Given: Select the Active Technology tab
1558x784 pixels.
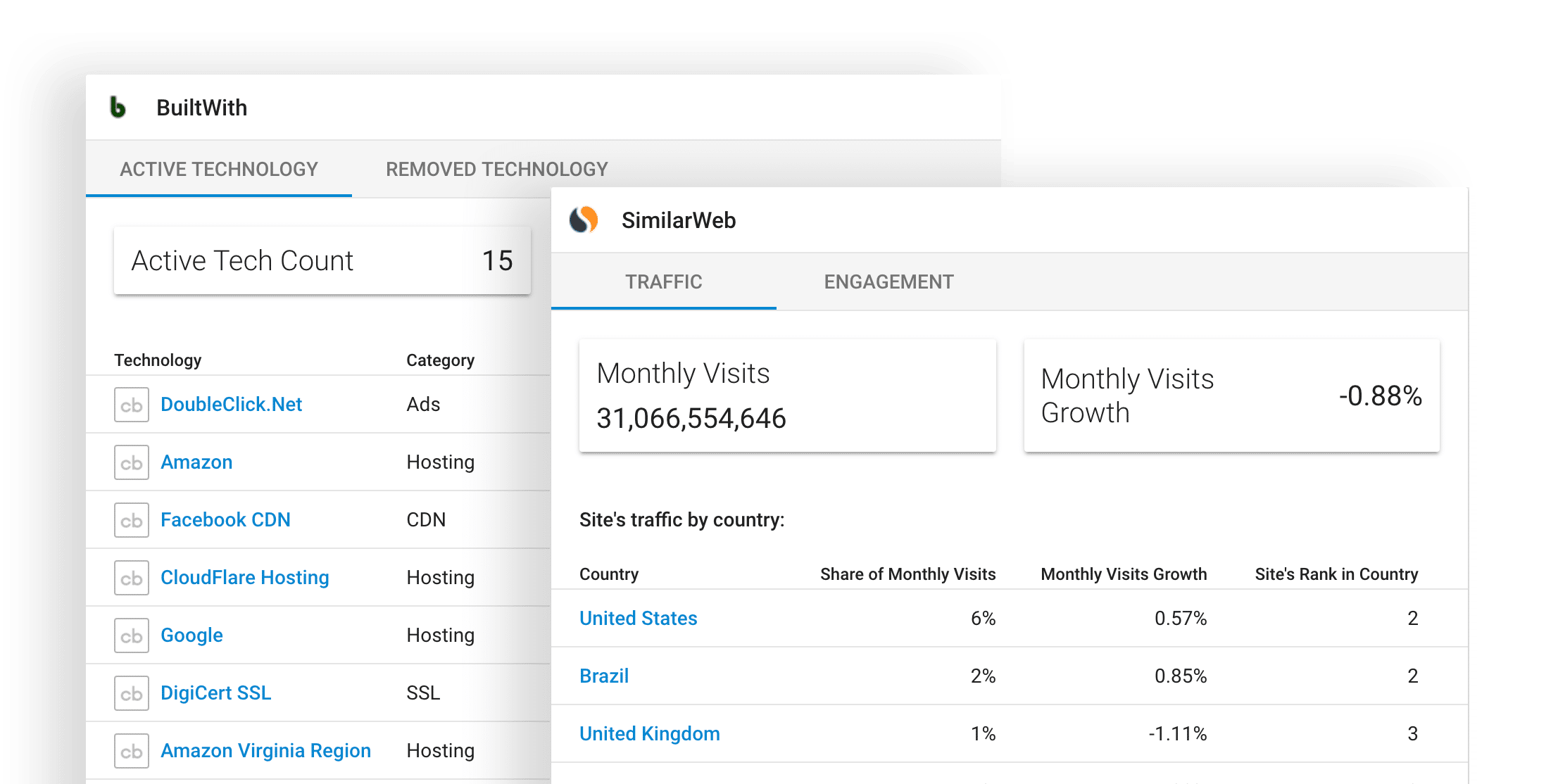Looking at the screenshot, I should [x=219, y=170].
